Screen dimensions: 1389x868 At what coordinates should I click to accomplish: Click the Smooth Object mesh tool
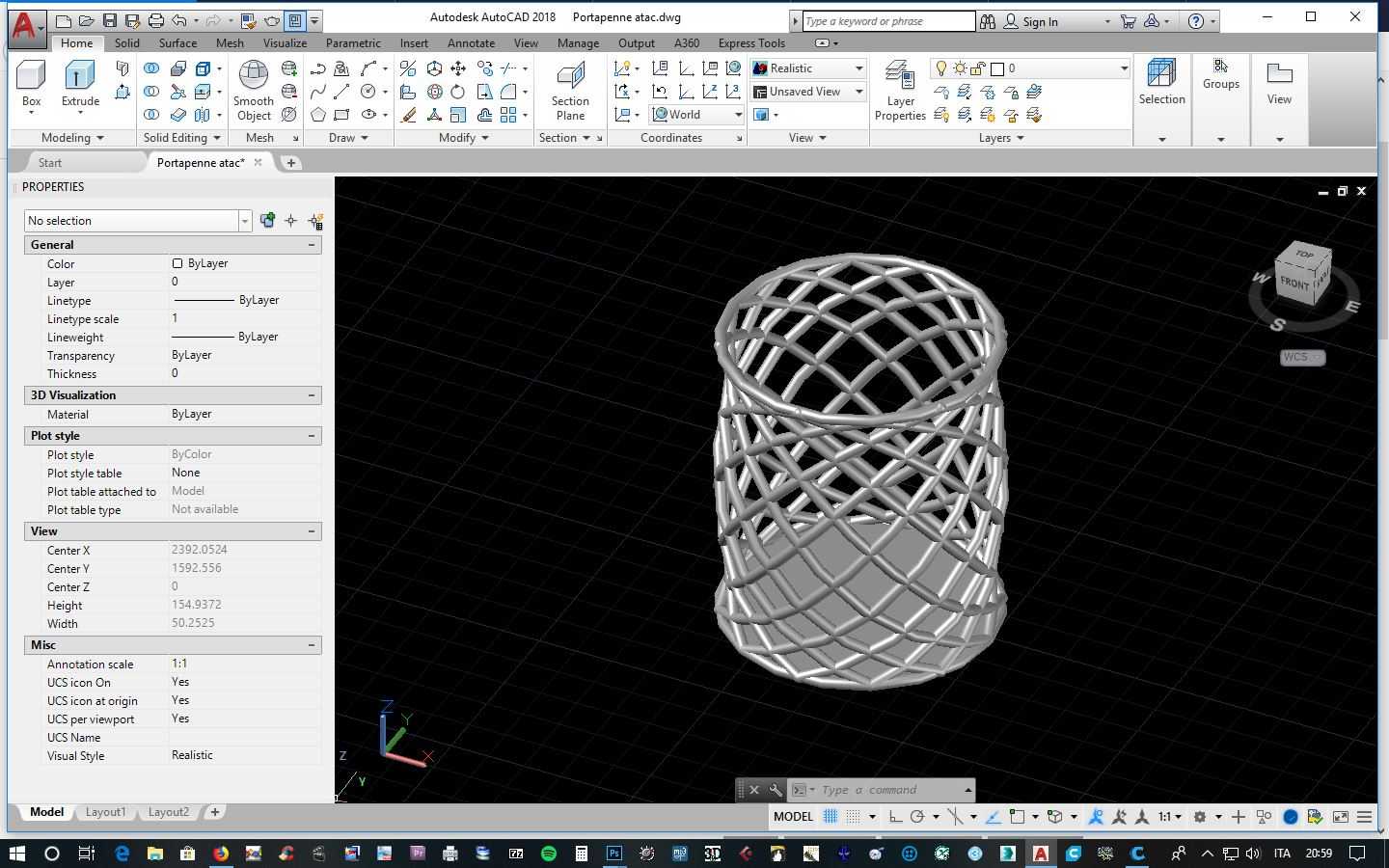[x=254, y=91]
